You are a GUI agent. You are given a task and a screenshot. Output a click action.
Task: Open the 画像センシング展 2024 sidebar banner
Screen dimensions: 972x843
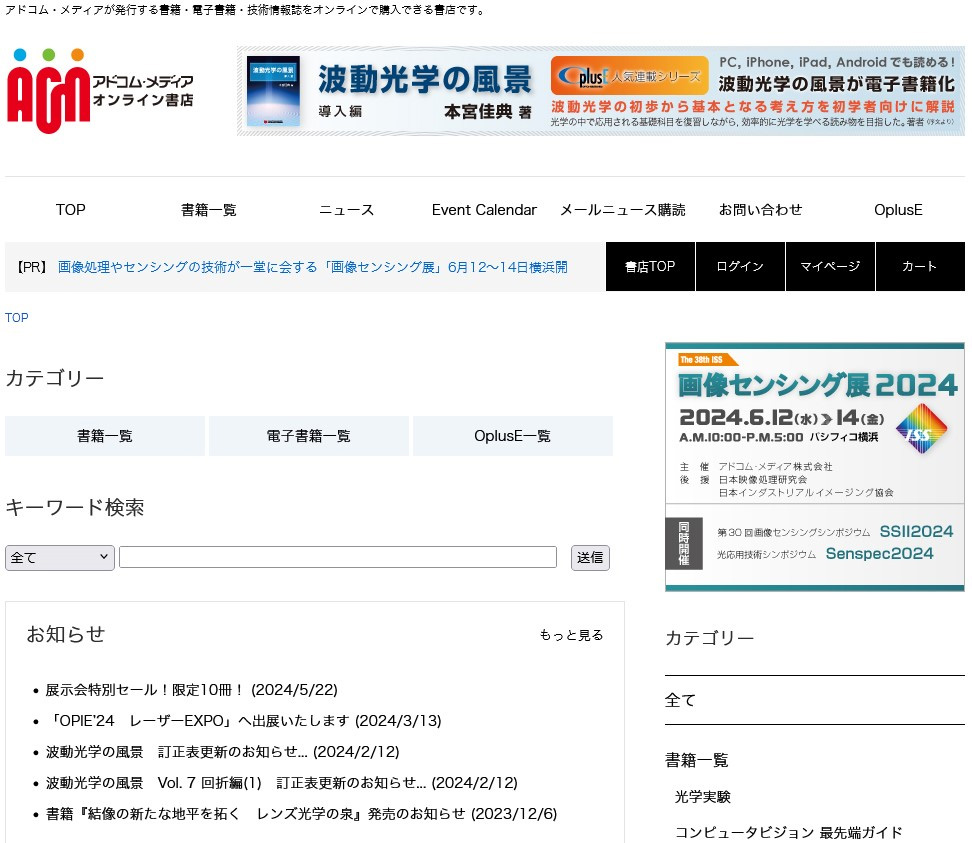[814, 466]
